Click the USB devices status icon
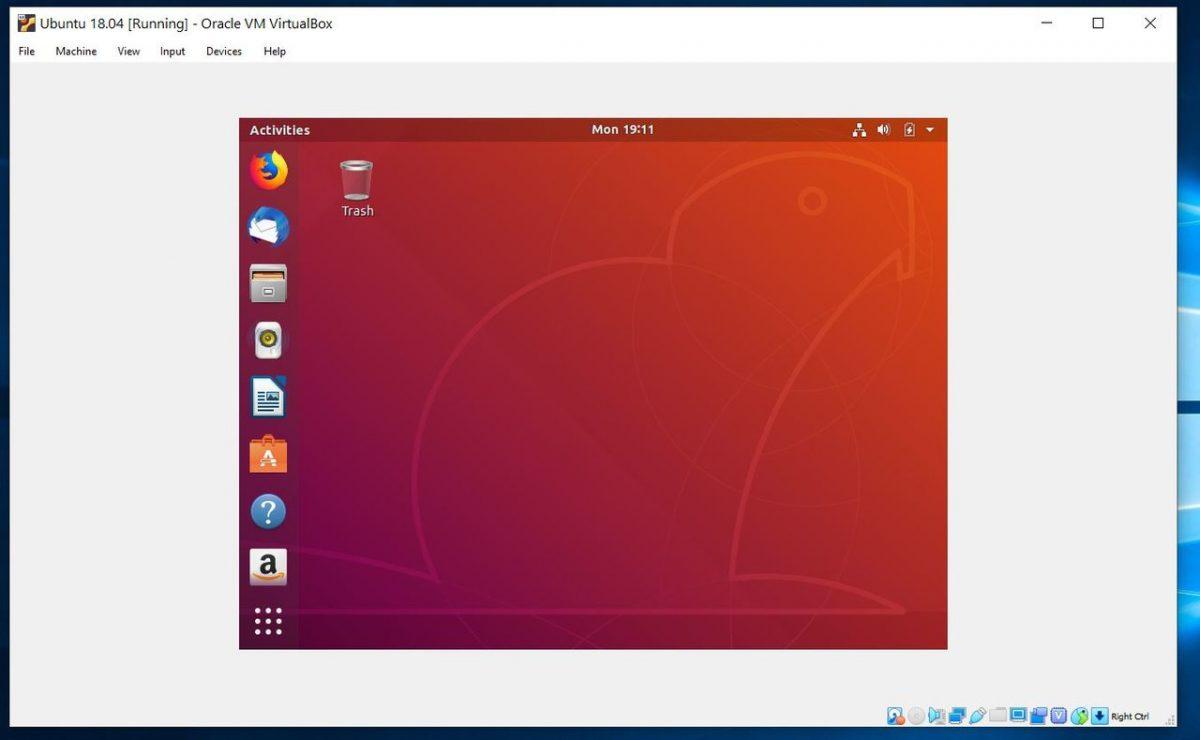 [978, 716]
